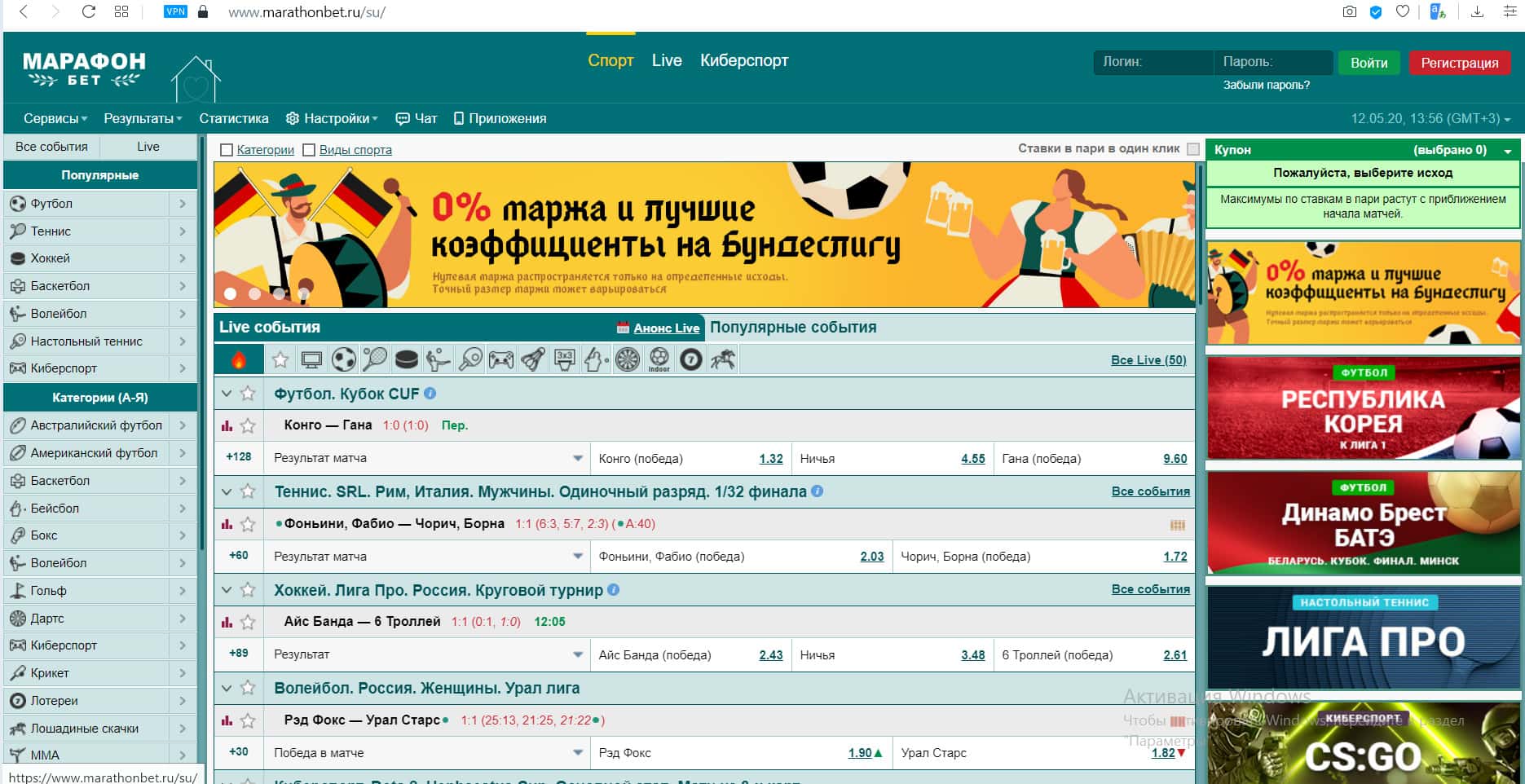Image resolution: width=1525 pixels, height=784 pixels.
Task: Filter live events by hockey puck icon
Action: (406, 359)
